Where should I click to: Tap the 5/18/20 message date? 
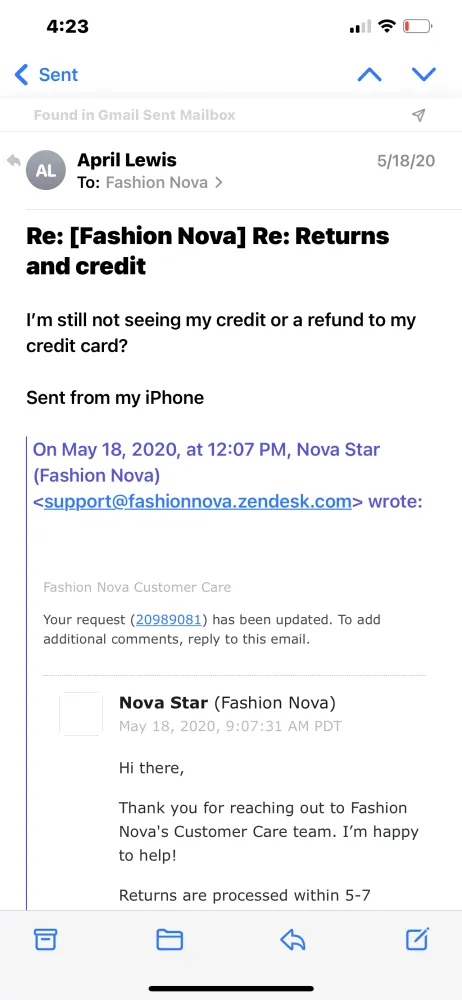pos(406,160)
